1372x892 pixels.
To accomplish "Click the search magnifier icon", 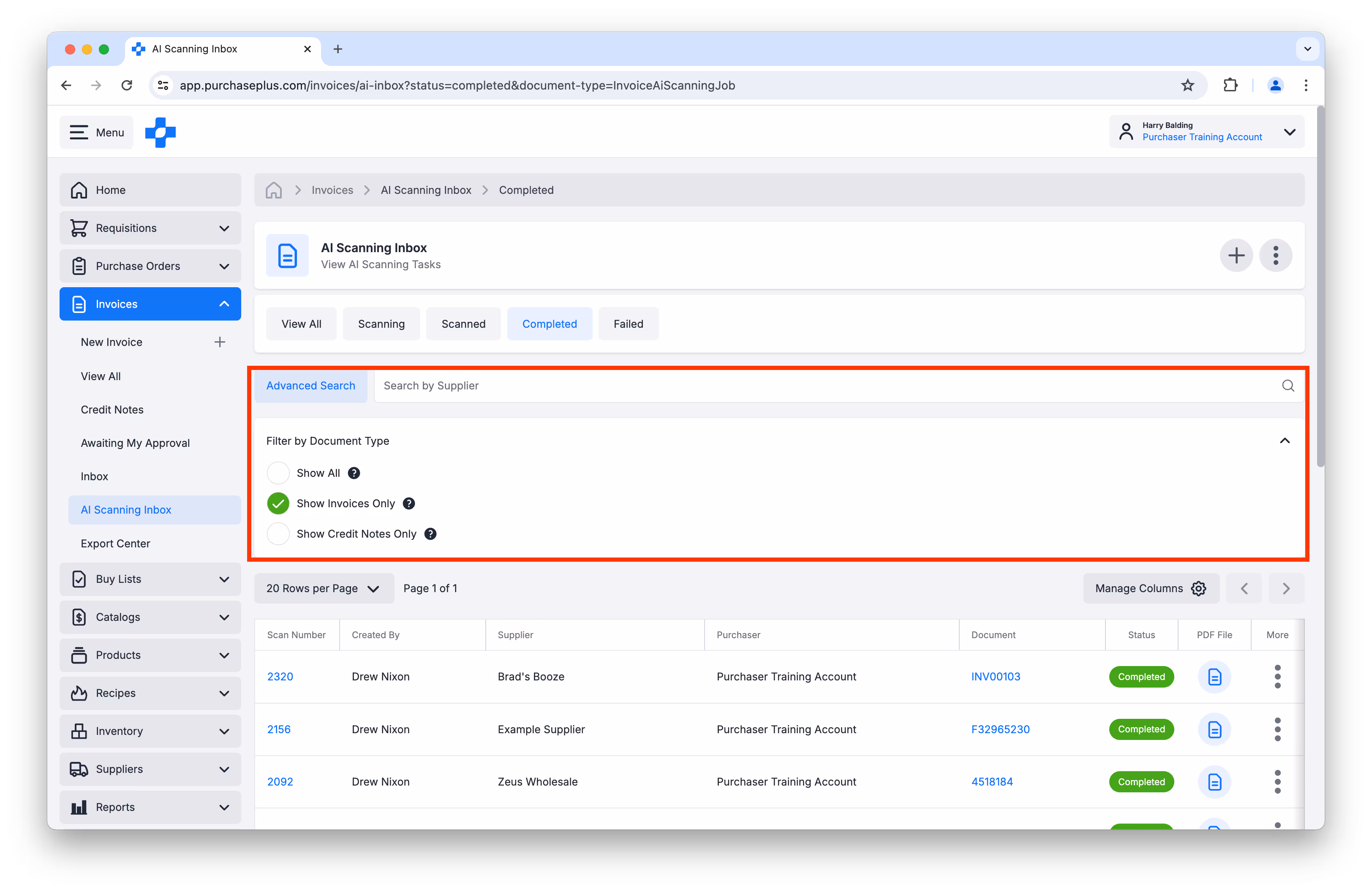I will tap(1287, 386).
